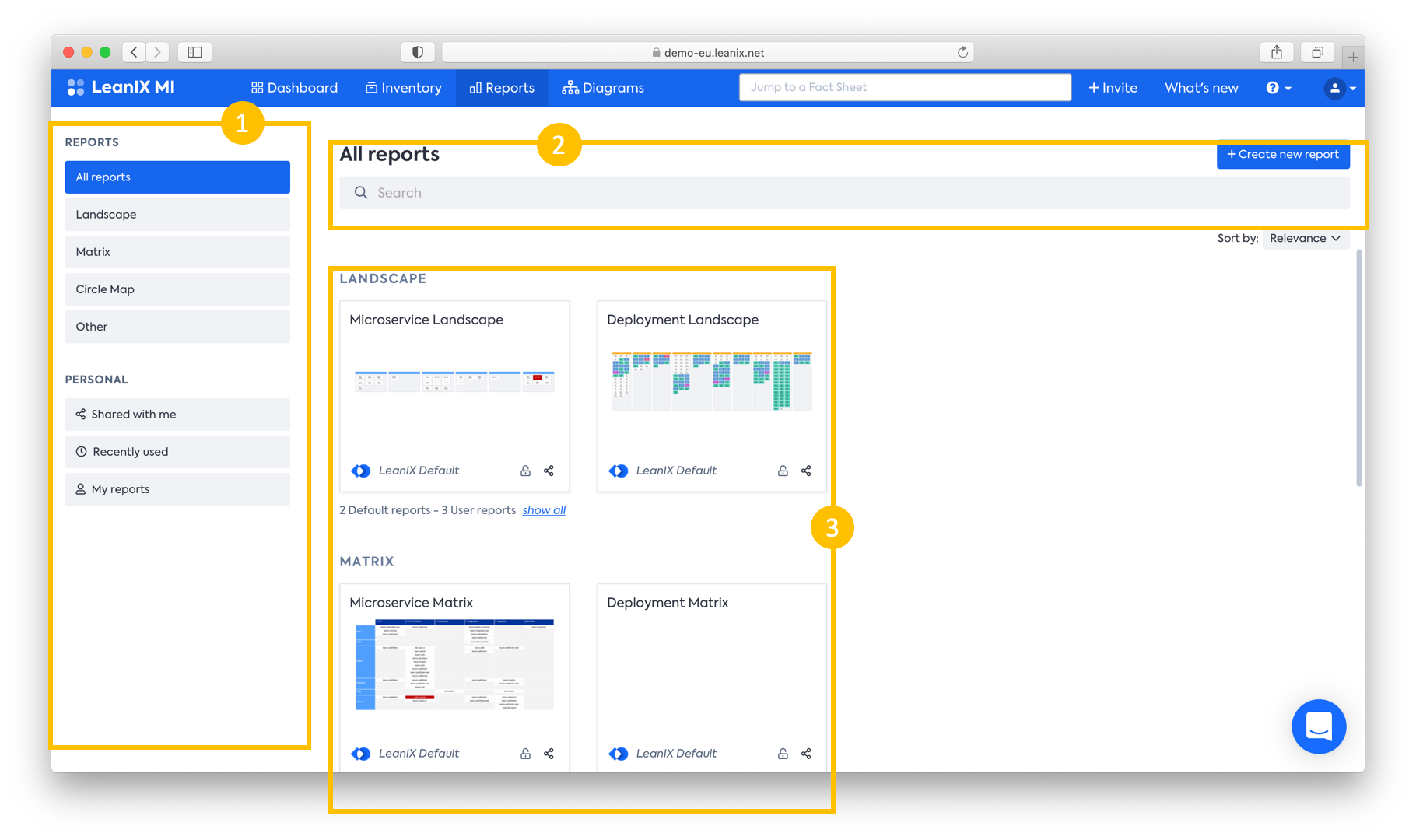Open Microservice Matrix report thumbnail
The image size is (1416, 840).
tap(454, 664)
